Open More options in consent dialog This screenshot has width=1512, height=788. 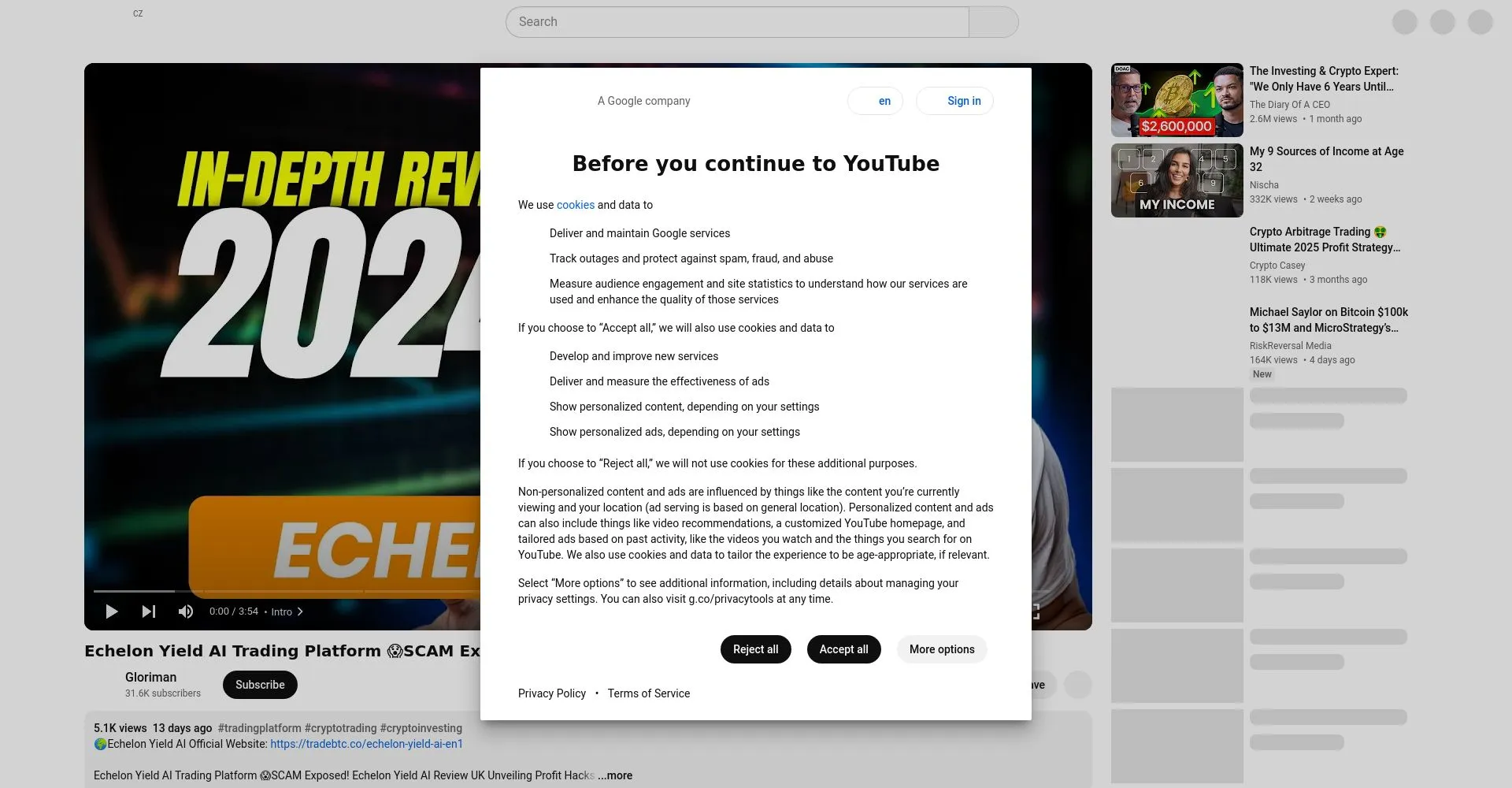[942, 649]
